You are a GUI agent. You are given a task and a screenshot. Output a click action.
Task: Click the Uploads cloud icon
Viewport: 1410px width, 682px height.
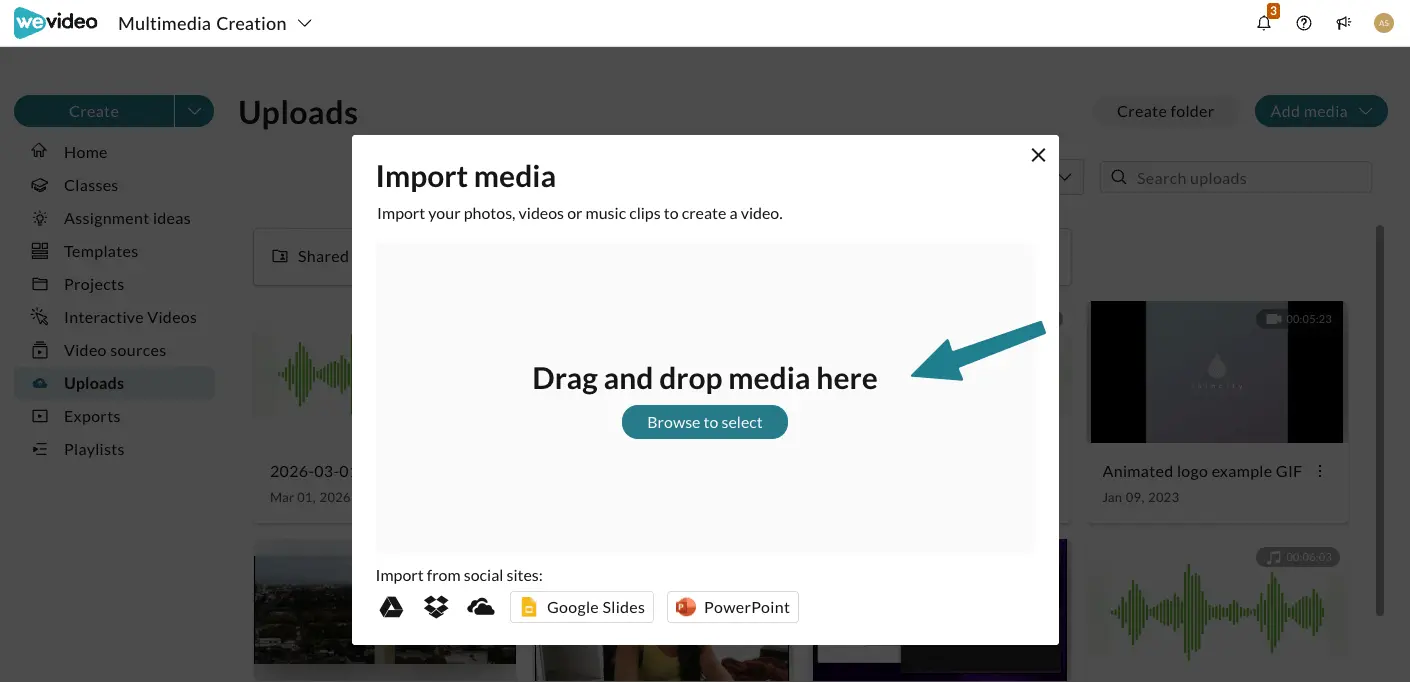point(40,383)
